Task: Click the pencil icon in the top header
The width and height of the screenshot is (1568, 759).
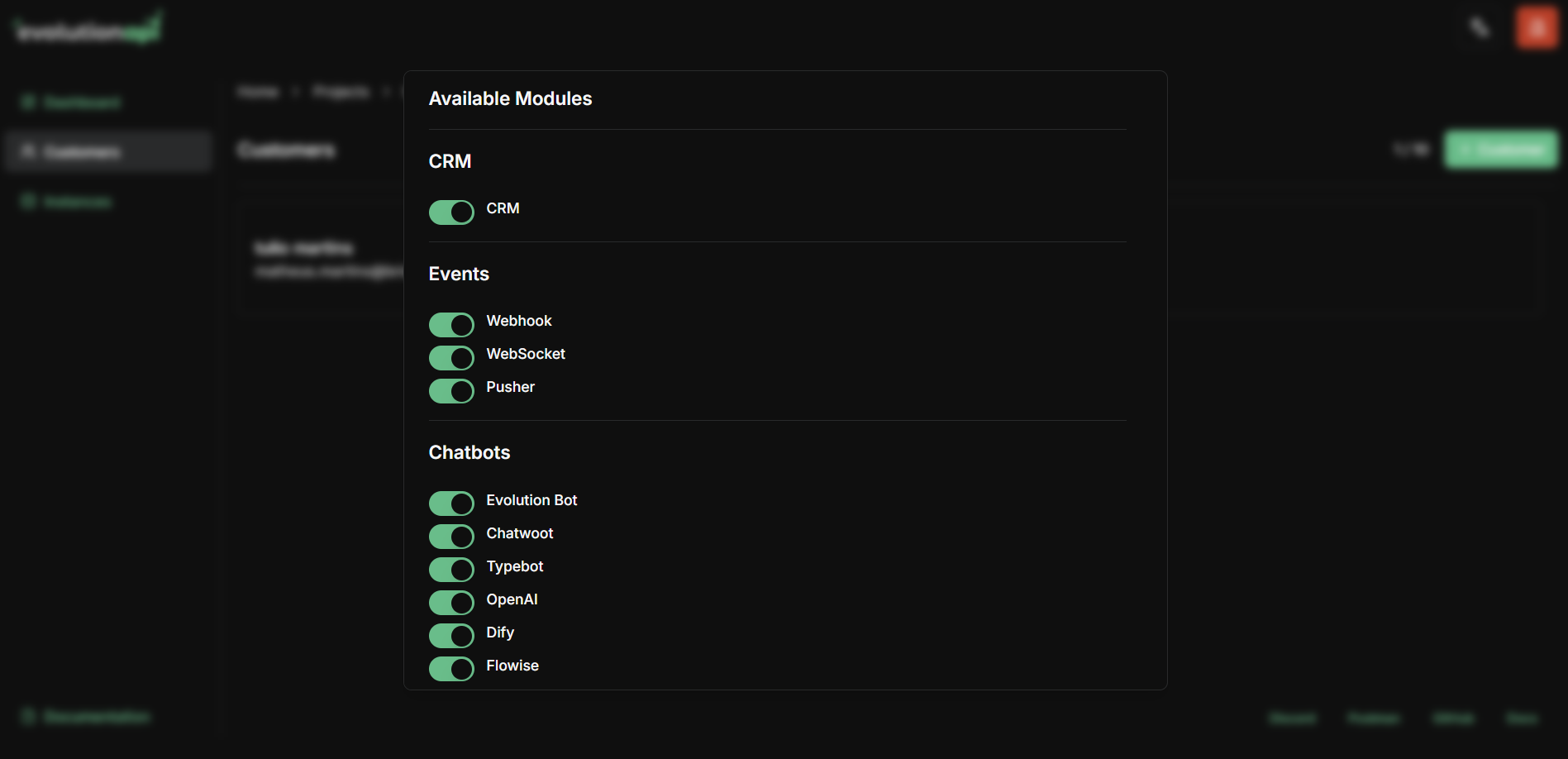Action: pos(1478,26)
